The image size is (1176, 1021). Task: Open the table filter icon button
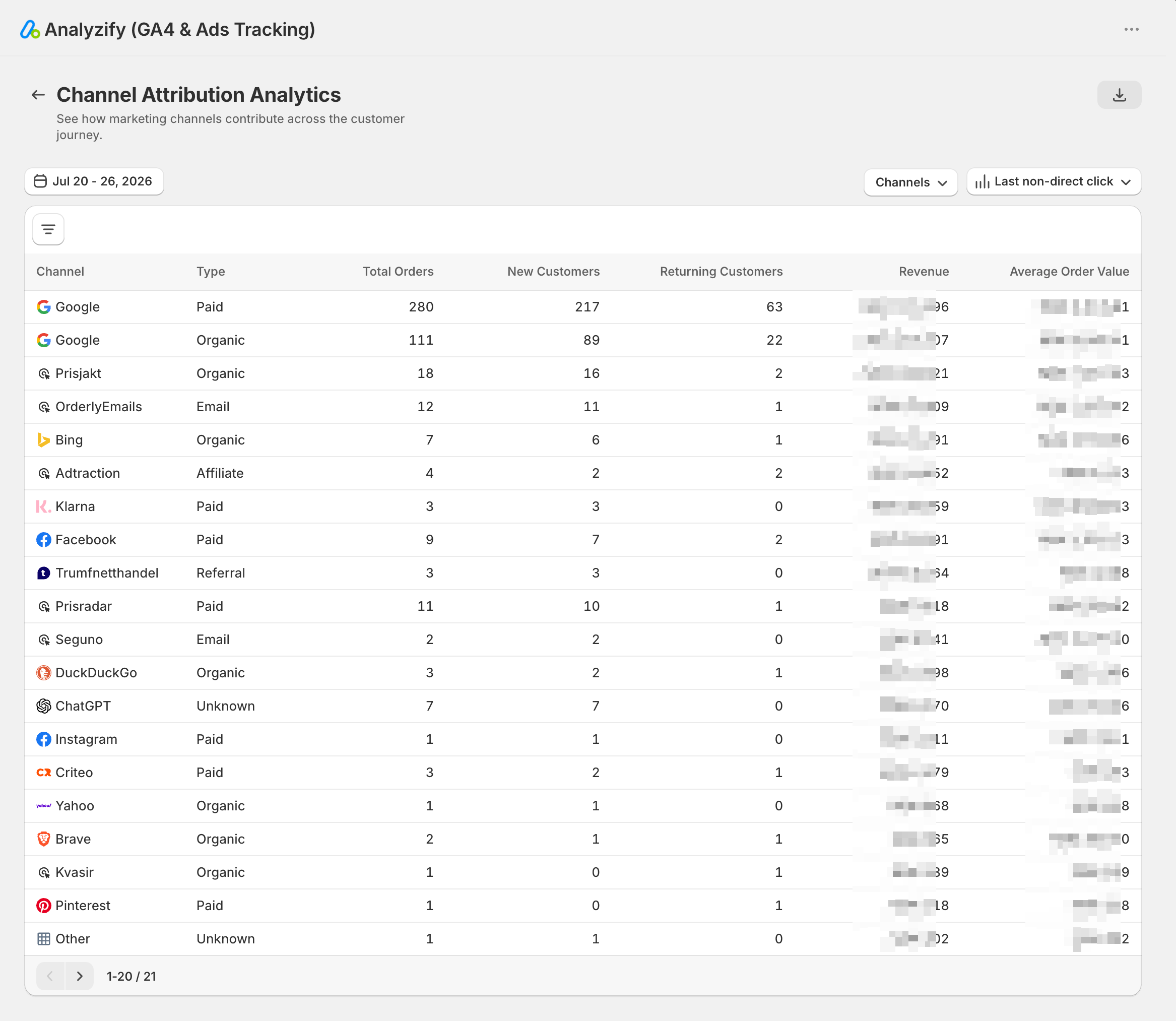click(x=48, y=229)
